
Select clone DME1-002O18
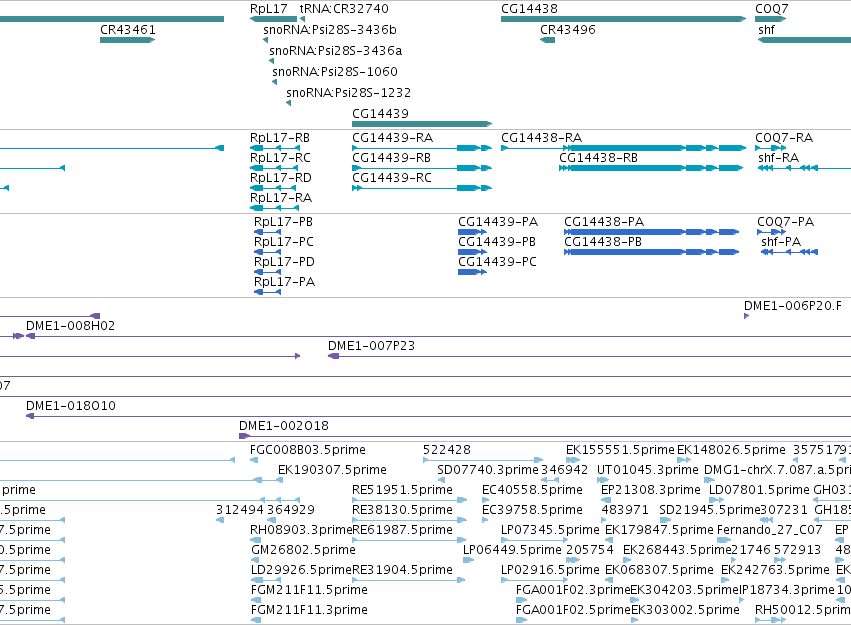pyautogui.click(x=284, y=426)
